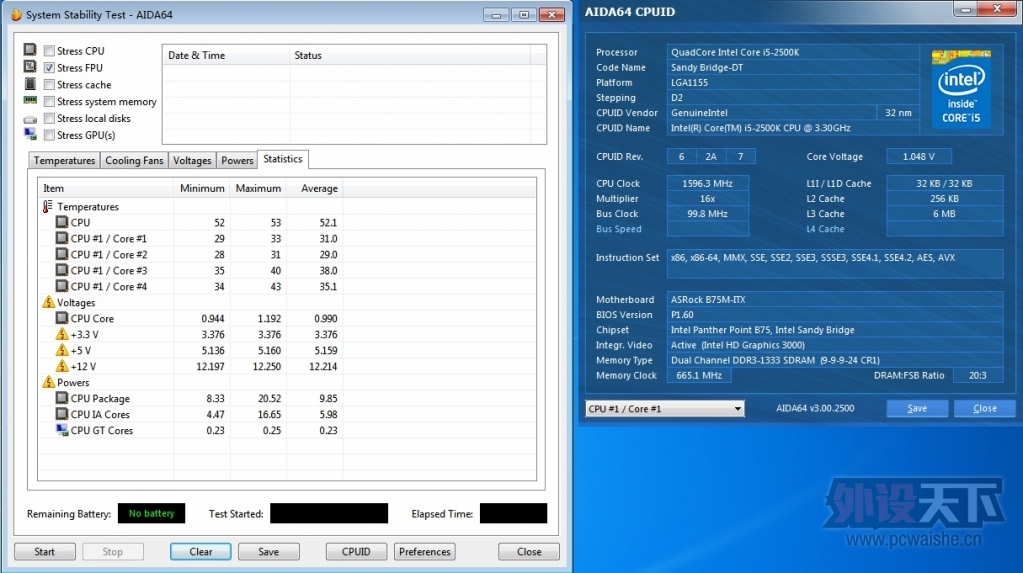Click the warning icon for the +3.3 V row

62,333
